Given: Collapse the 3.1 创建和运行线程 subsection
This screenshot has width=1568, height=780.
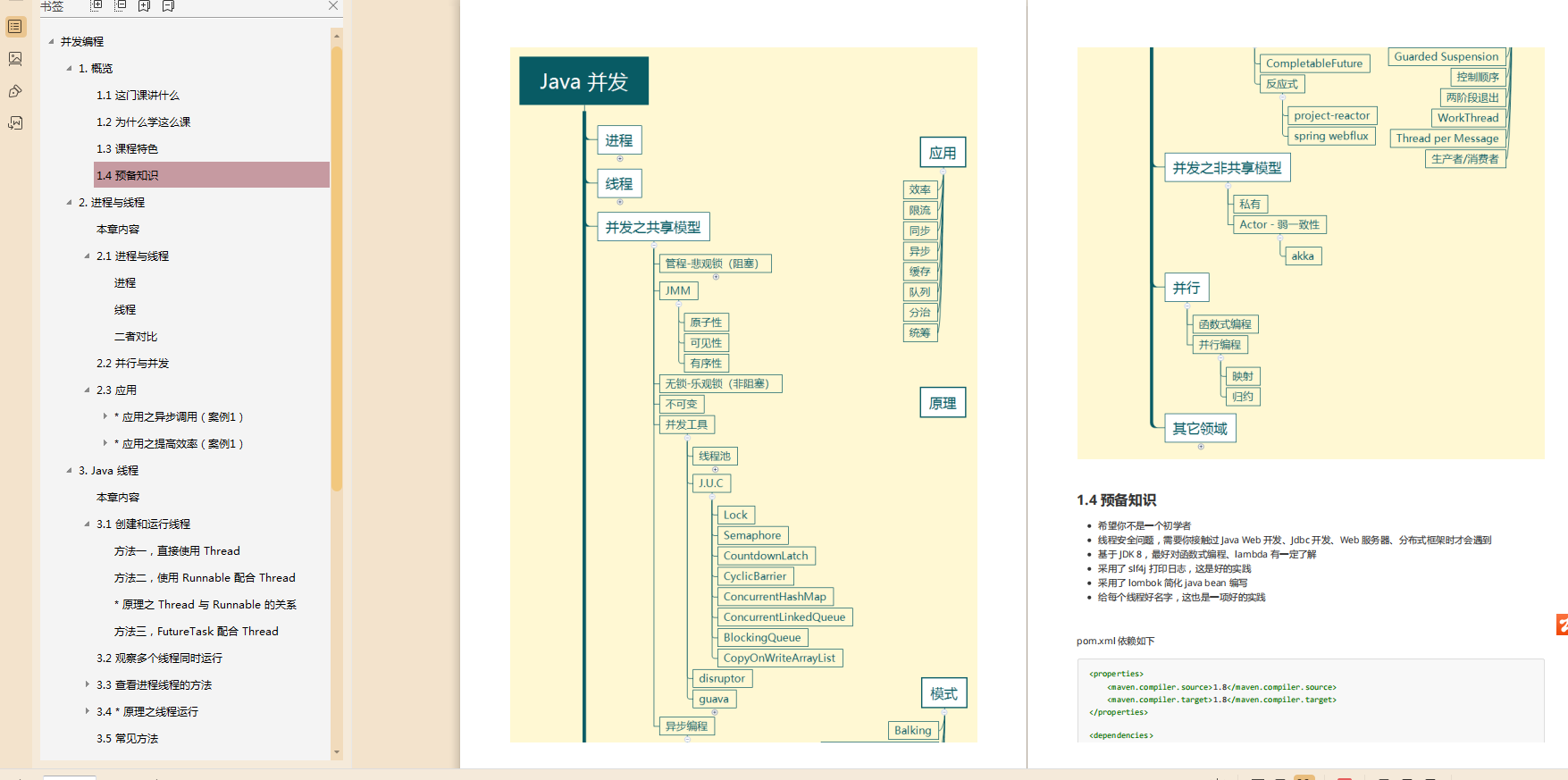Looking at the screenshot, I should click(x=87, y=524).
